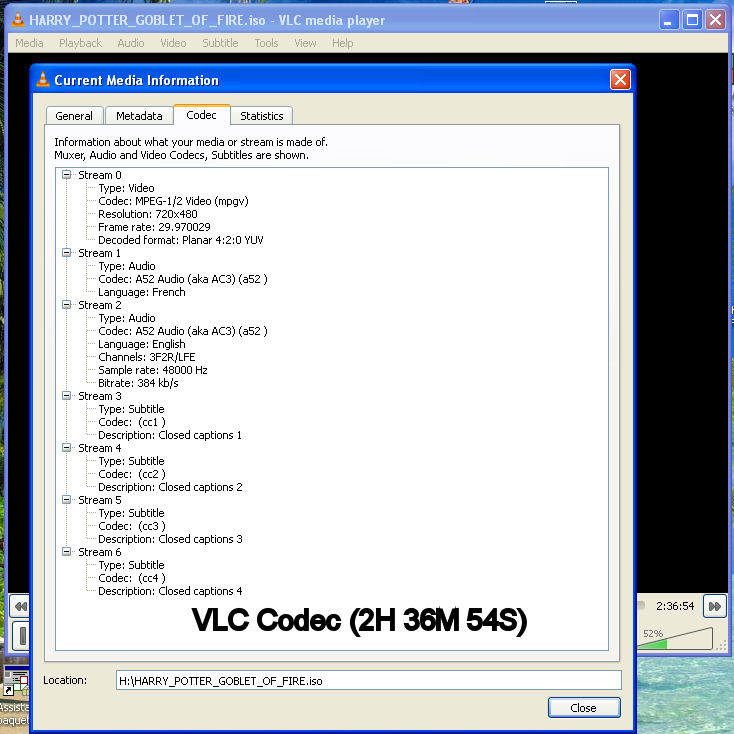Maximize the VLC media player window
Image resolution: width=734 pixels, height=734 pixels.
click(692, 20)
